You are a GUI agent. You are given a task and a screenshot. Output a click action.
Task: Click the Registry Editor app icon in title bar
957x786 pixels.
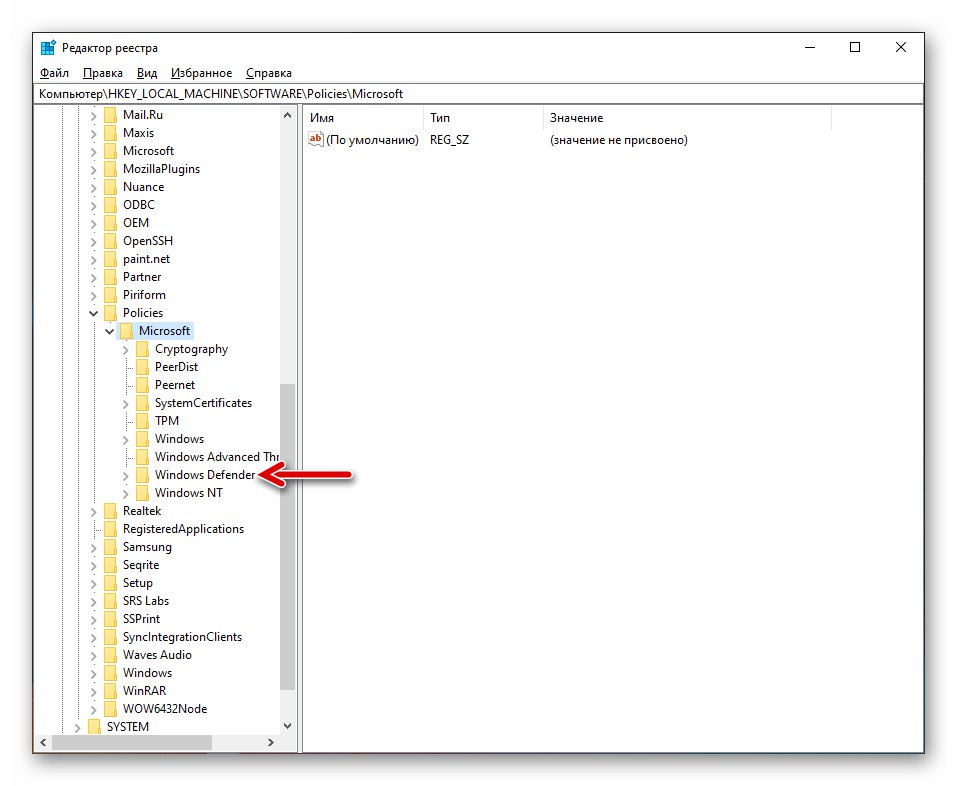[x=48, y=48]
